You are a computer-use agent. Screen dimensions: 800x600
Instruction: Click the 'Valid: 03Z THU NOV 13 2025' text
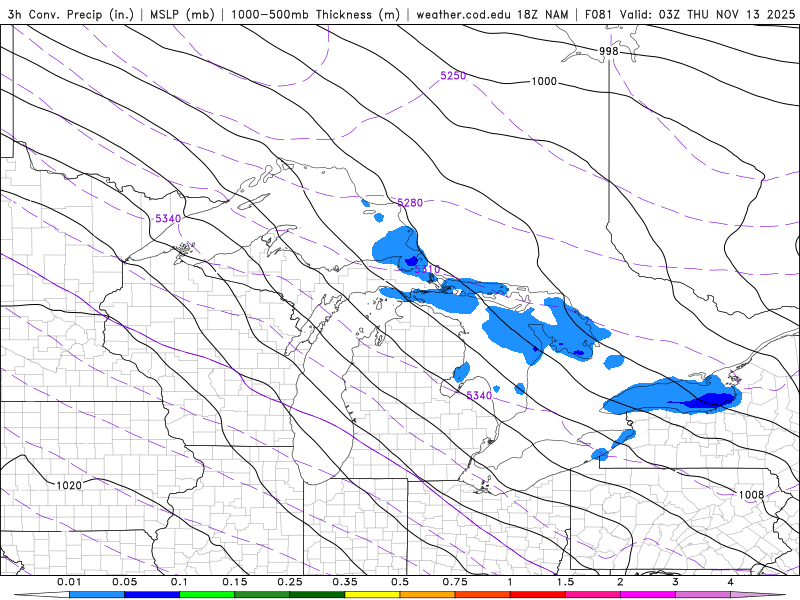pos(707,14)
